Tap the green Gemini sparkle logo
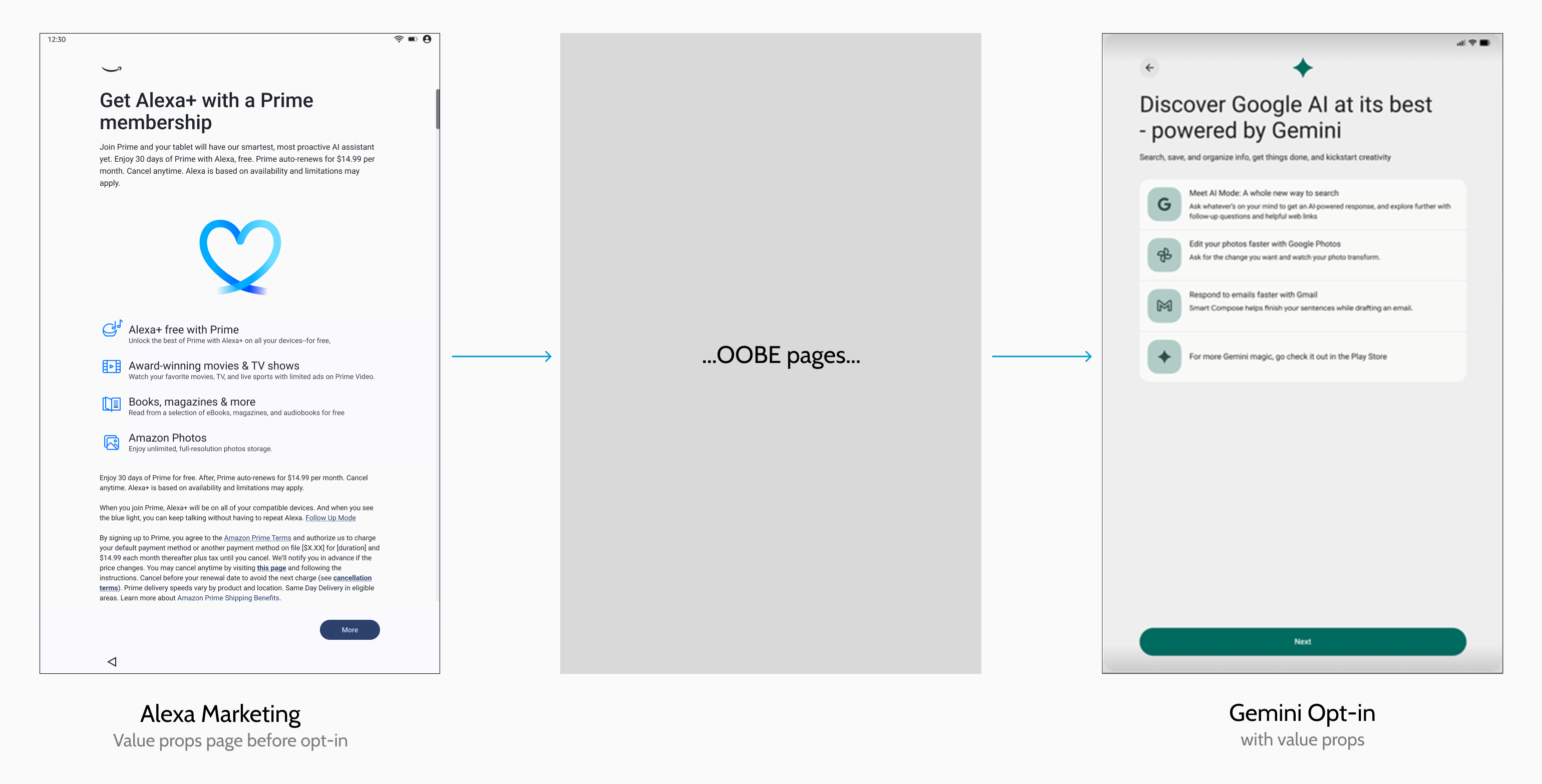The width and height of the screenshot is (1542, 784). [x=1303, y=68]
